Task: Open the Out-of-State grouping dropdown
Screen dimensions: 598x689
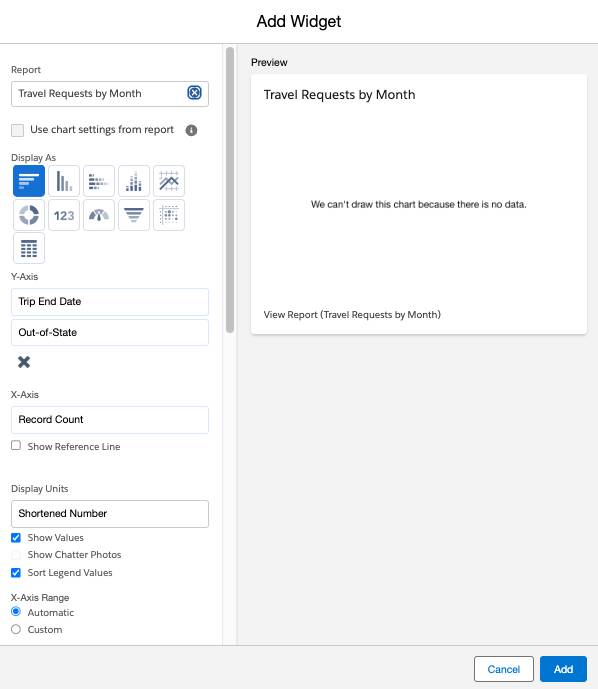Action: pos(110,333)
